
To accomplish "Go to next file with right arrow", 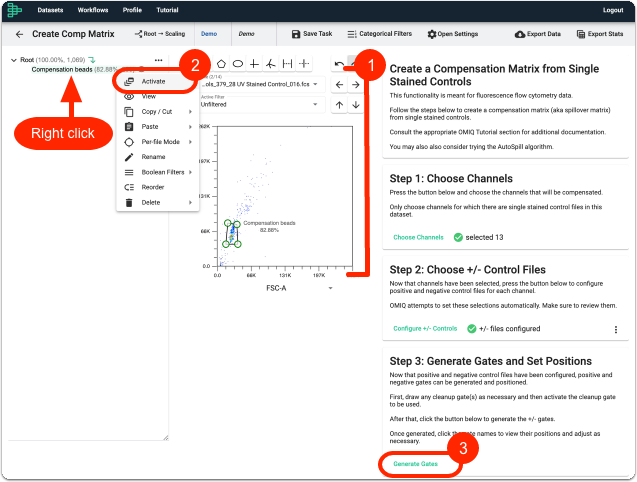I will tap(355, 85).
